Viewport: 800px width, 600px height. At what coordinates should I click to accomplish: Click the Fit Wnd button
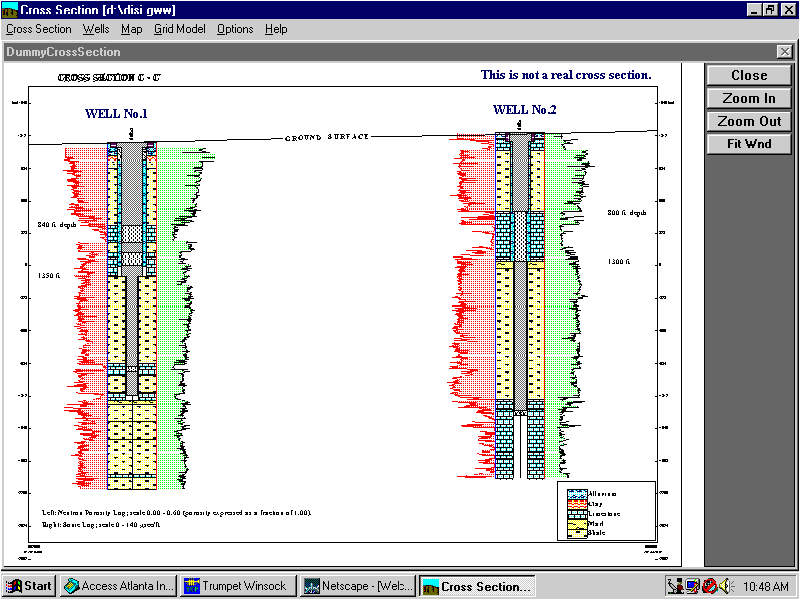click(x=749, y=144)
